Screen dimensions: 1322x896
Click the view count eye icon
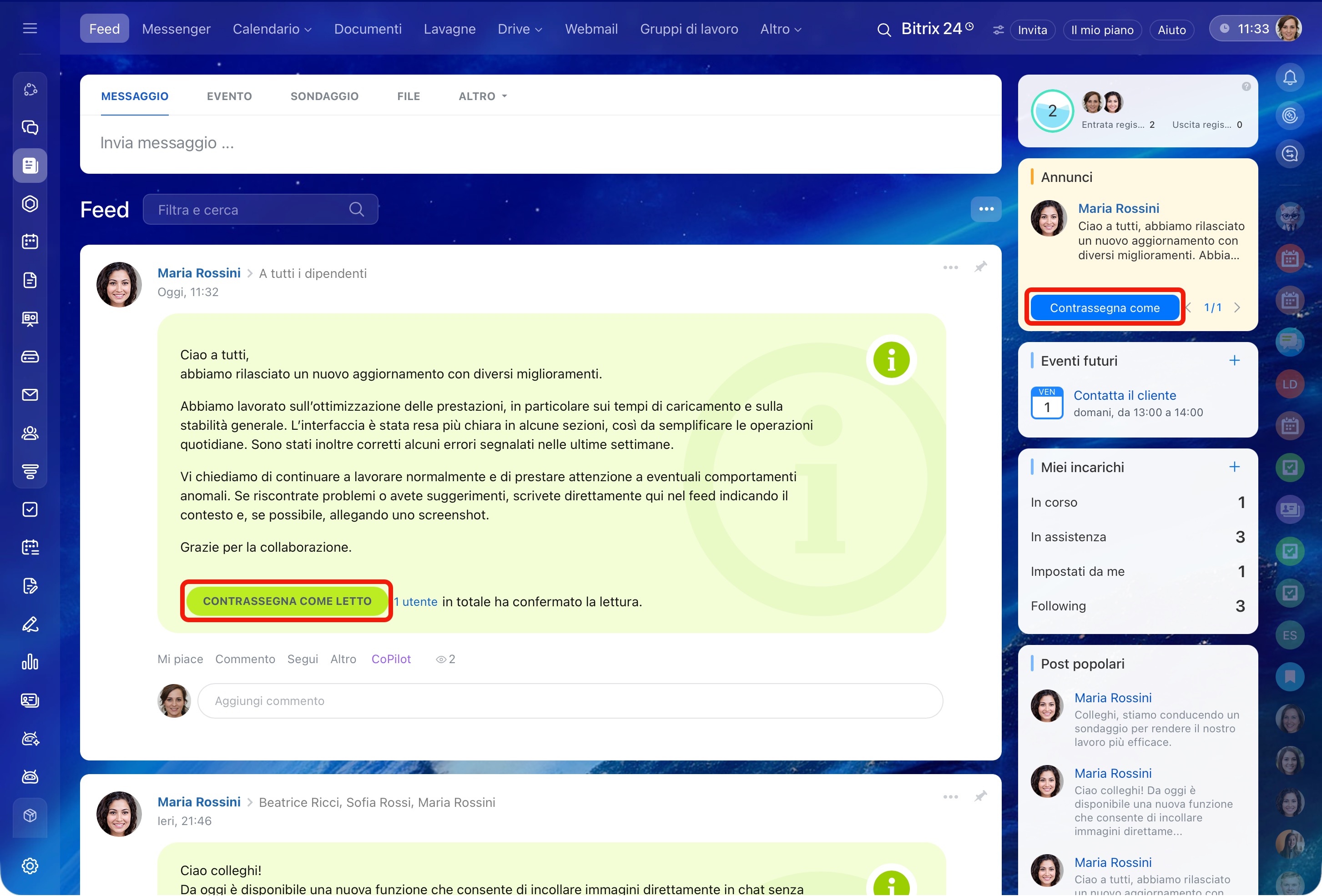coord(440,659)
